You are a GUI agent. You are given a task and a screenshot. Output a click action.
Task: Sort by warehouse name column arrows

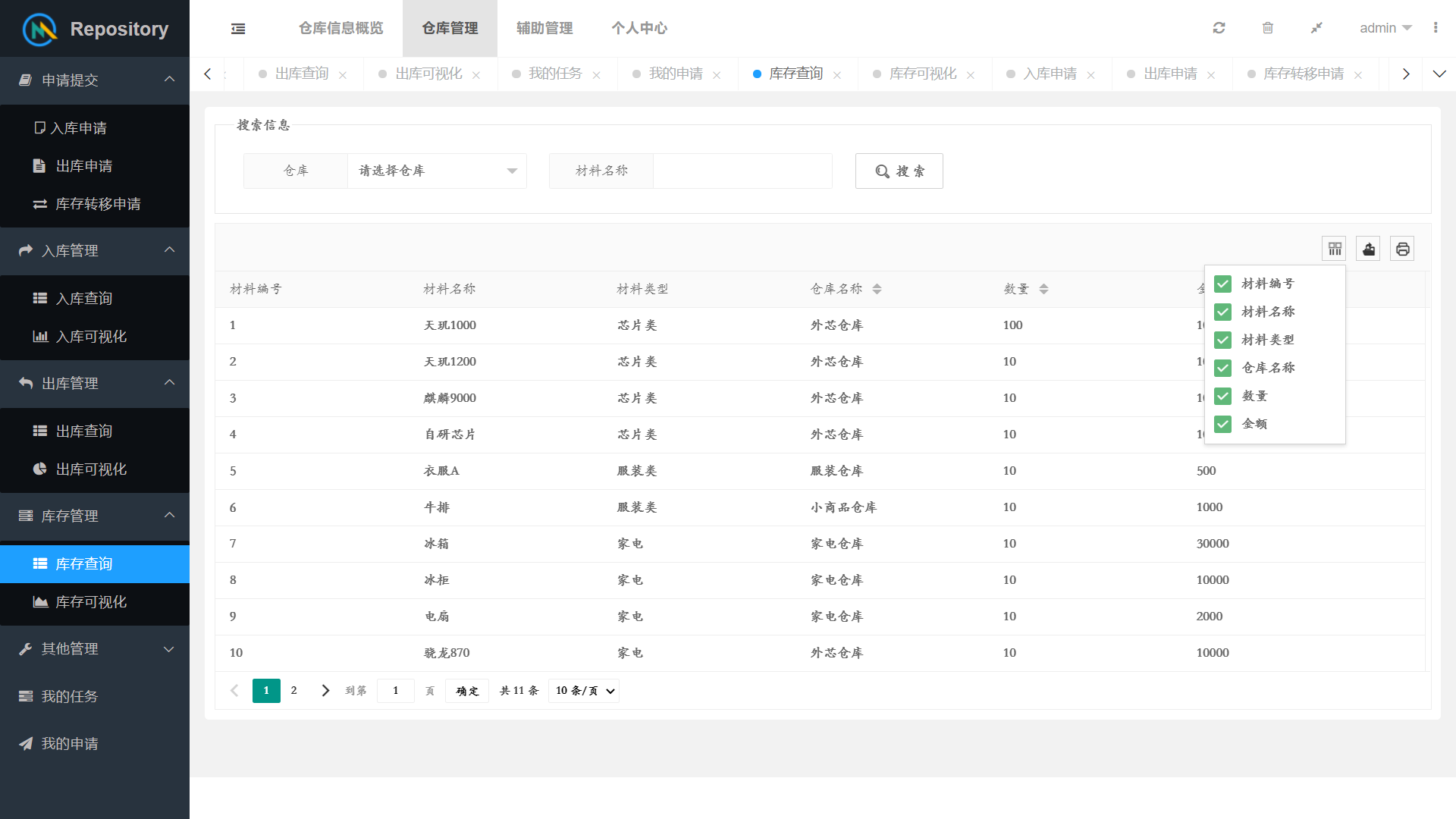point(877,289)
